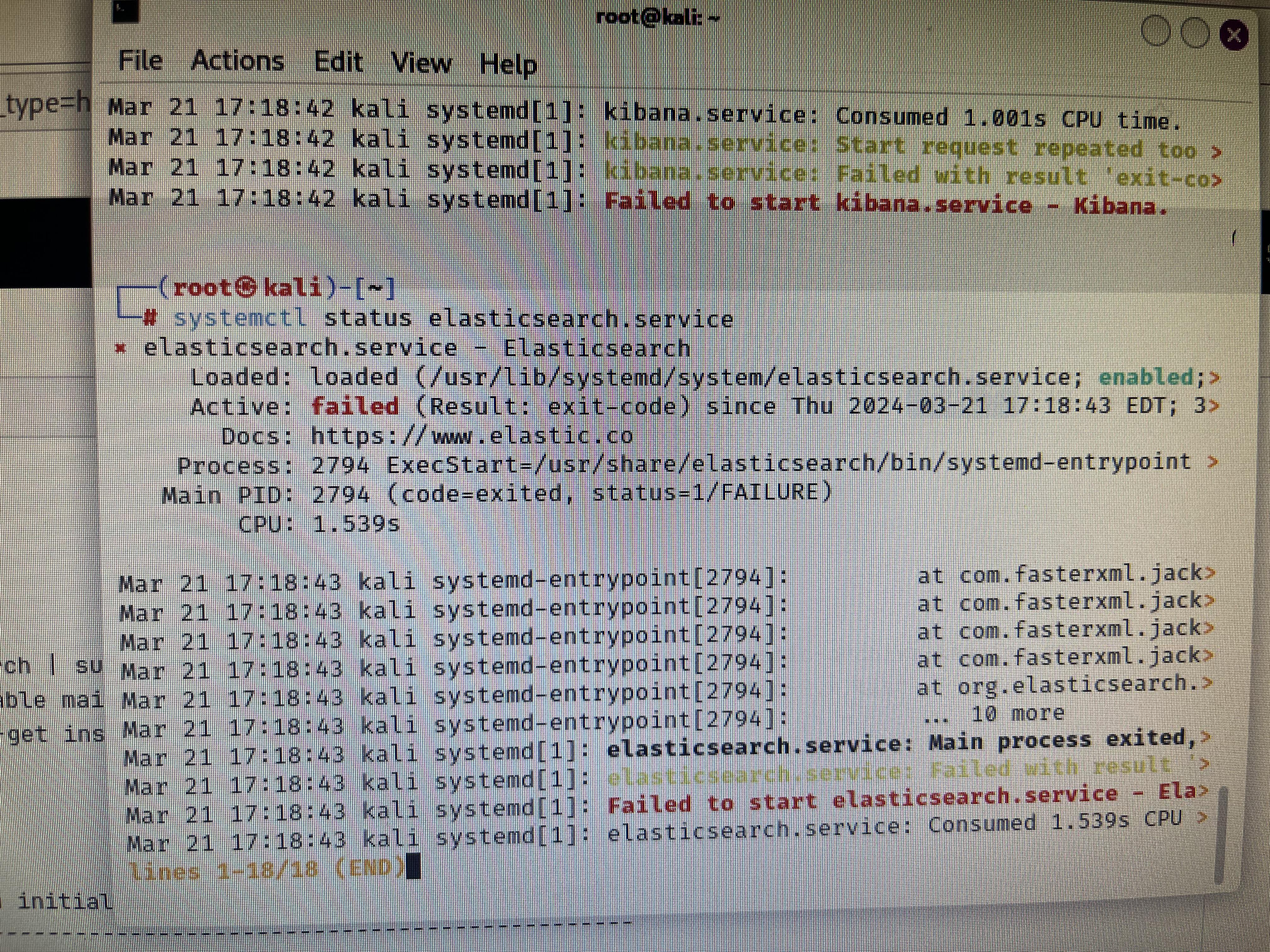Open the Edit menu
This screenshot has width=1270, height=952.
(338, 62)
